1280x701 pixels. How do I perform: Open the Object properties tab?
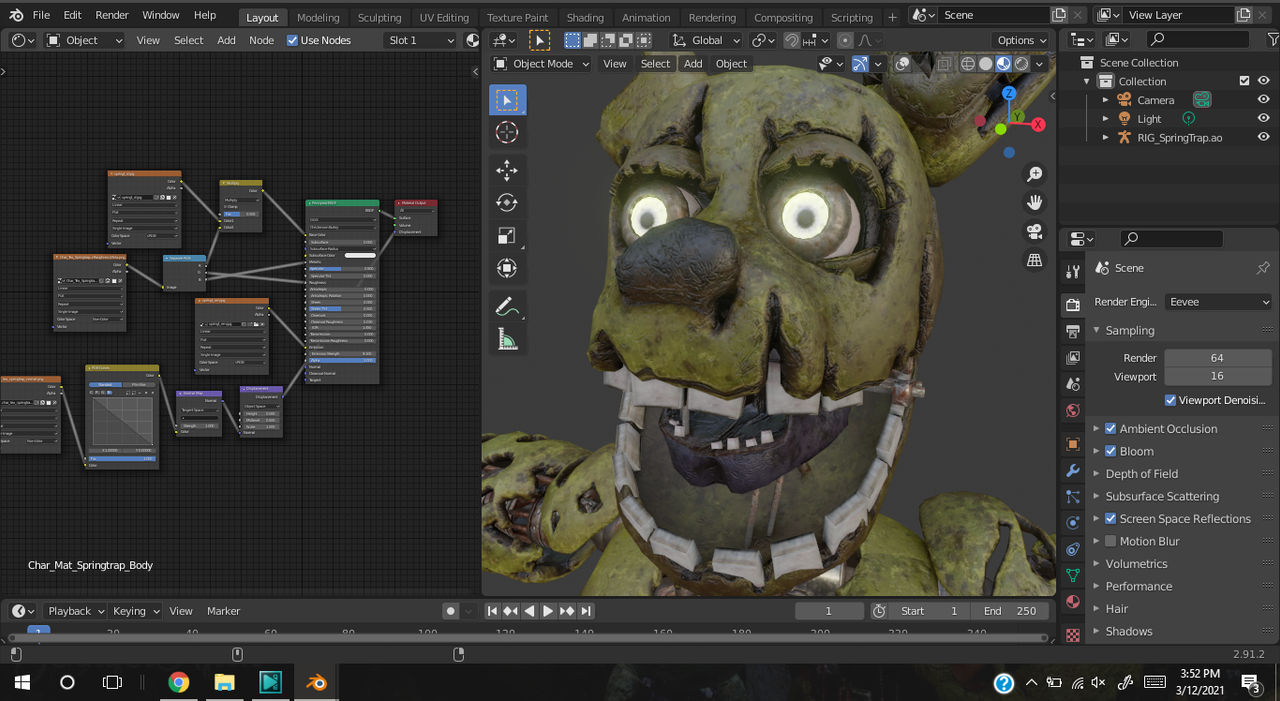click(1073, 444)
